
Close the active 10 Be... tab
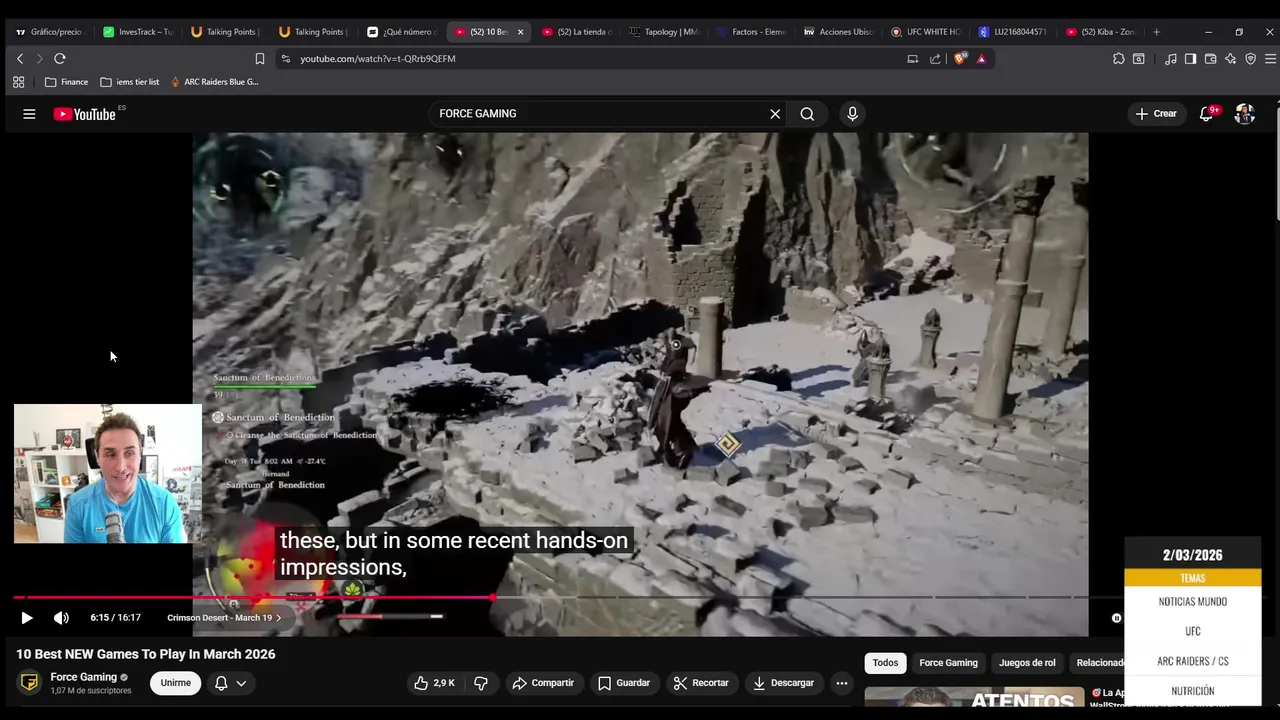pyautogui.click(x=520, y=32)
